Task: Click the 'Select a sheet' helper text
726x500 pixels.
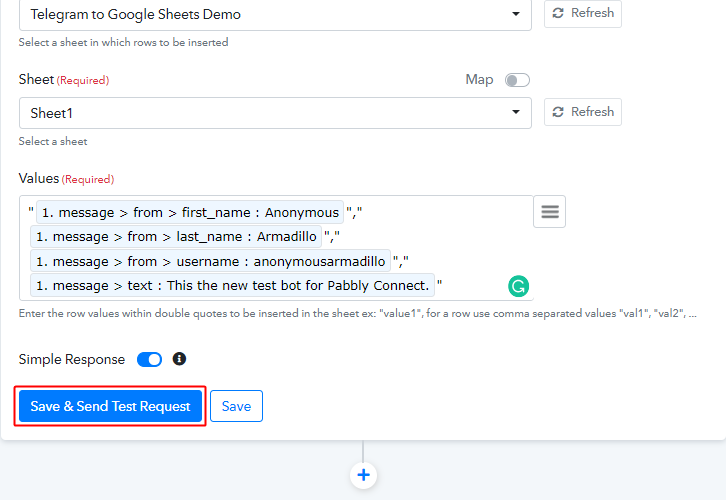Action: coord(53,142)
